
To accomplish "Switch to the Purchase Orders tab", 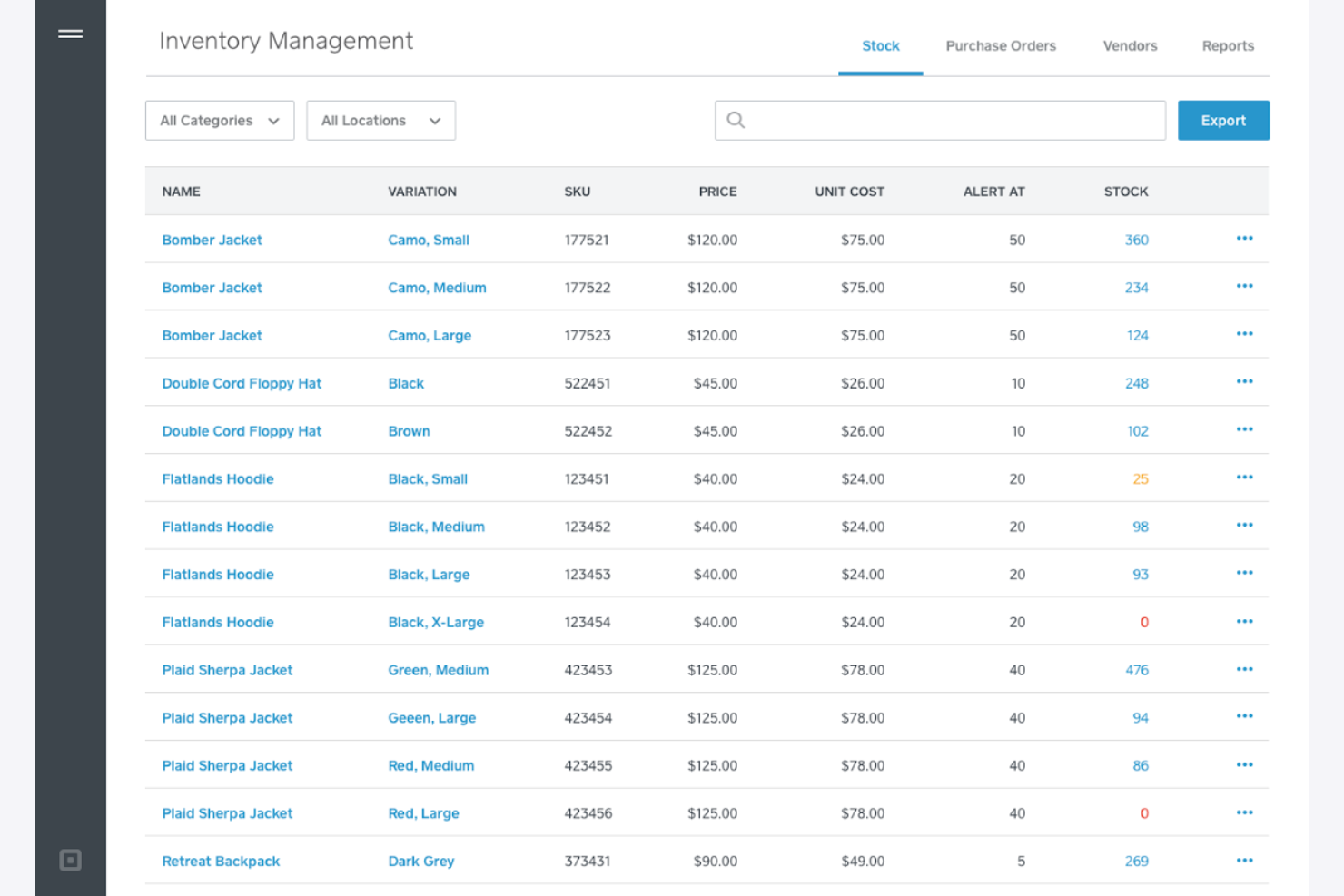I will pyautogui.click(x=1000, y=45).
